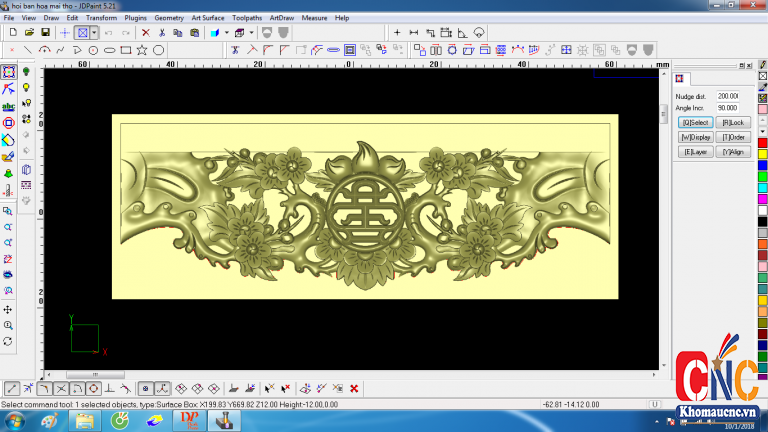Toggle the endpoint snap button
Viewport: 768px width, 432px height.
point(11,388)
